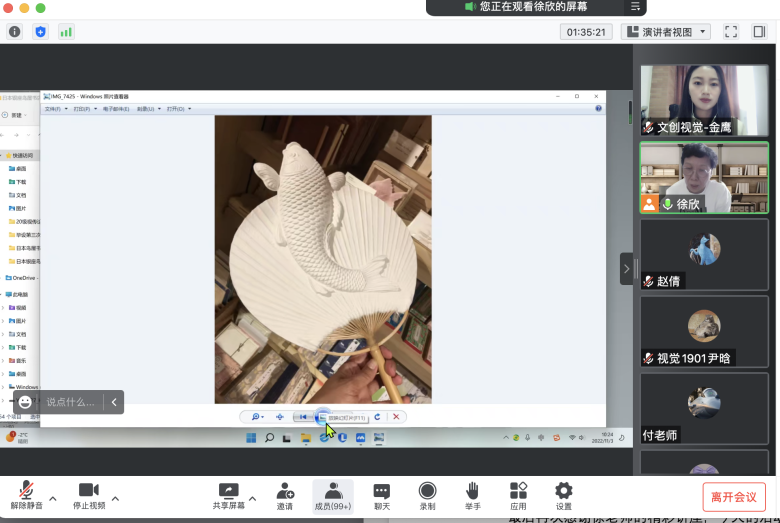
Task: Start recording with the 录制 button
Action: (427, 496)
